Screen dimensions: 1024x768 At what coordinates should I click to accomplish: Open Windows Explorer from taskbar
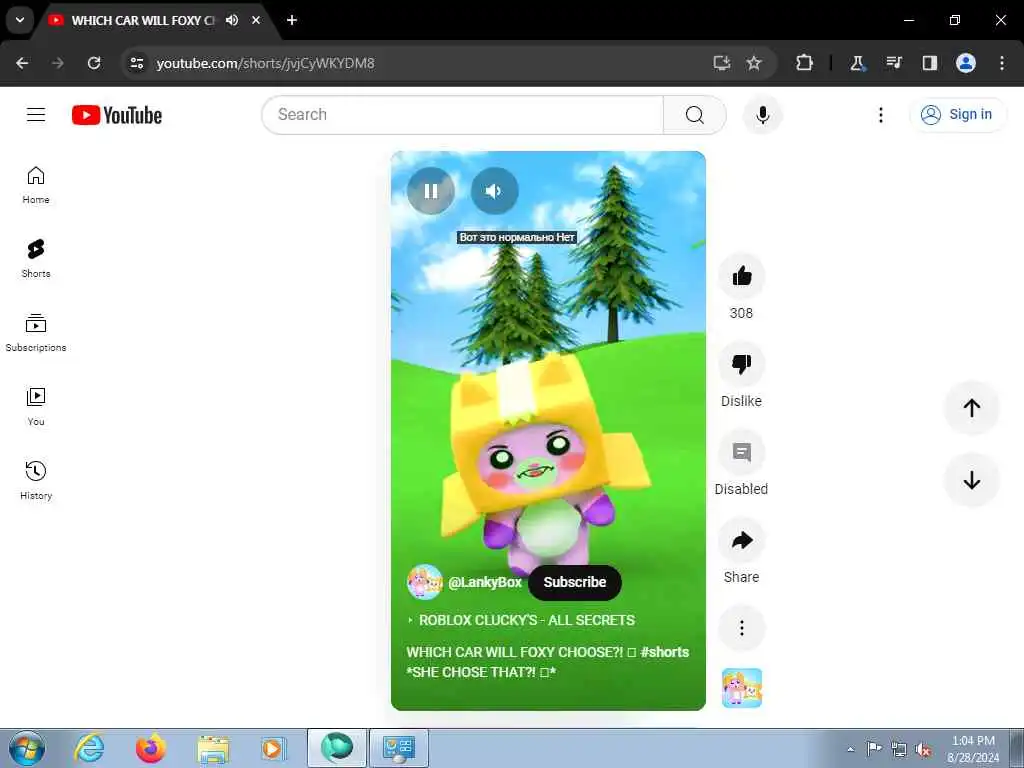[x=213, y=748]
